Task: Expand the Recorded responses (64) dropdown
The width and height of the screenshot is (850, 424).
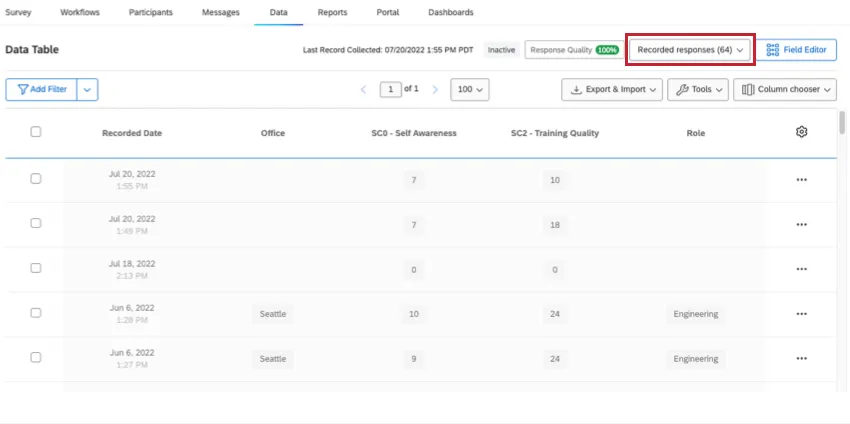Action: [x=690, y=50]
